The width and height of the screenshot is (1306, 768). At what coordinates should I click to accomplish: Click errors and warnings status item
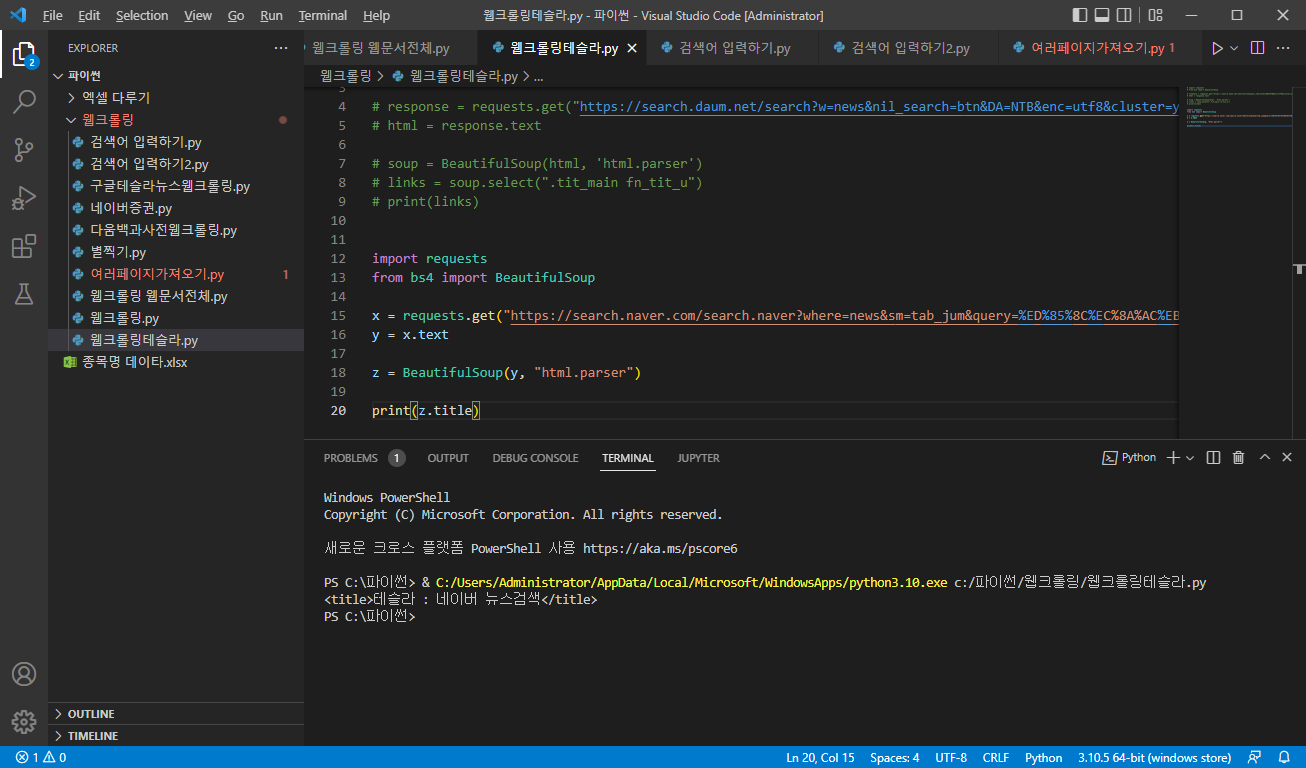point(41,757)
